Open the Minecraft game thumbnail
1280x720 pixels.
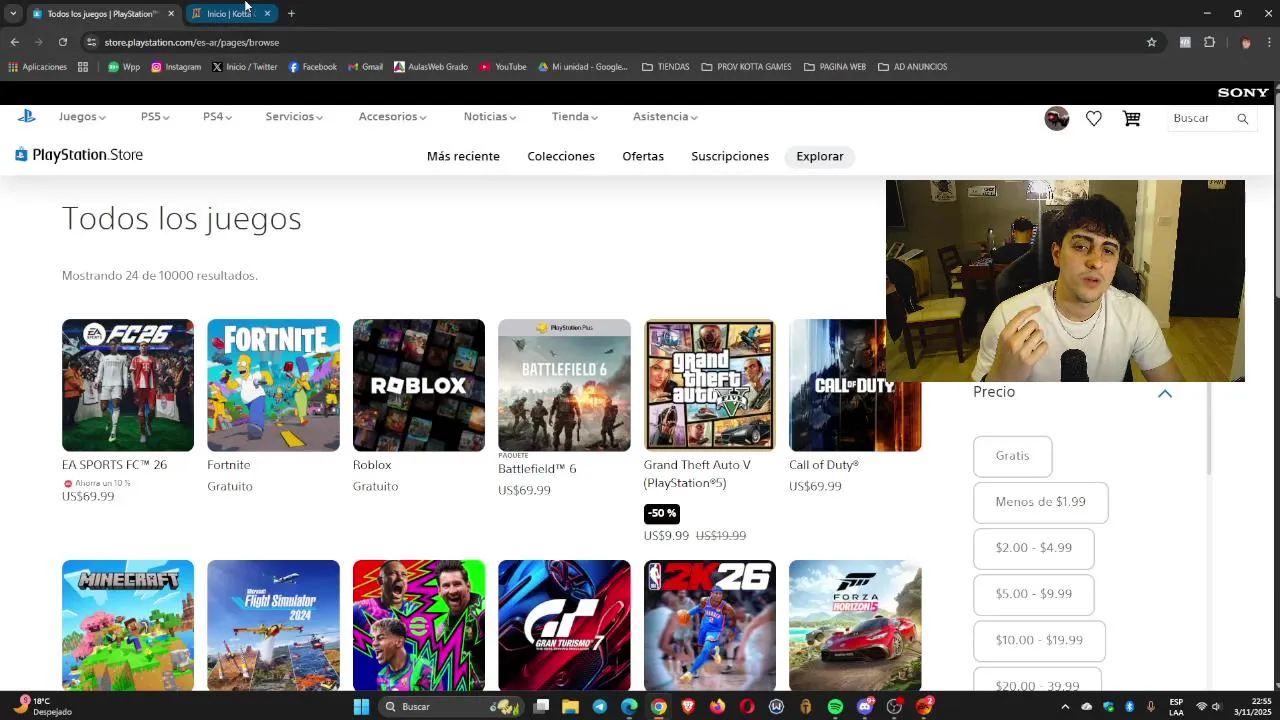(128, 625)
